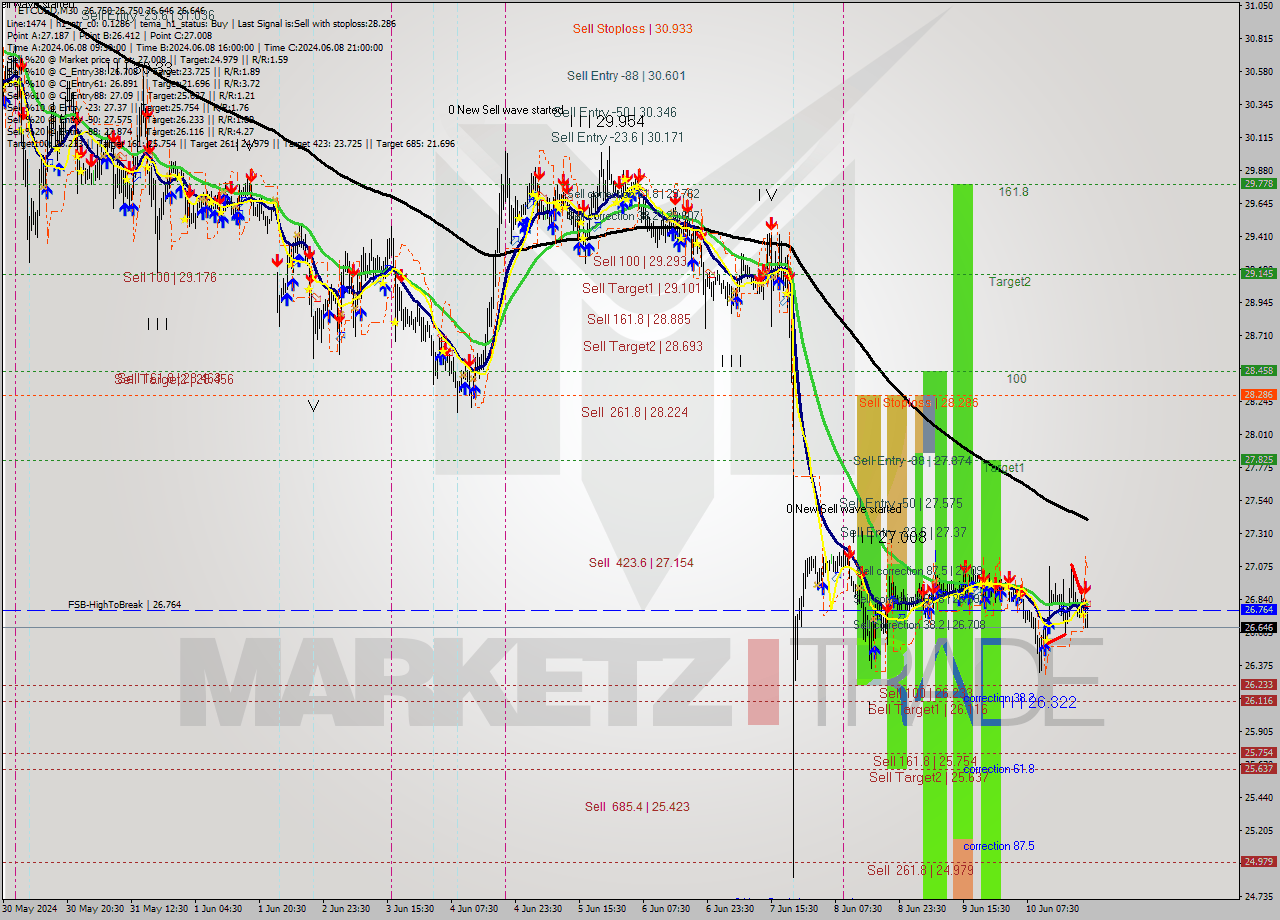Click the 'Sell Entry -88 | 30.601' label
This screenshot has width=1280, height=920.
(626, 76)
